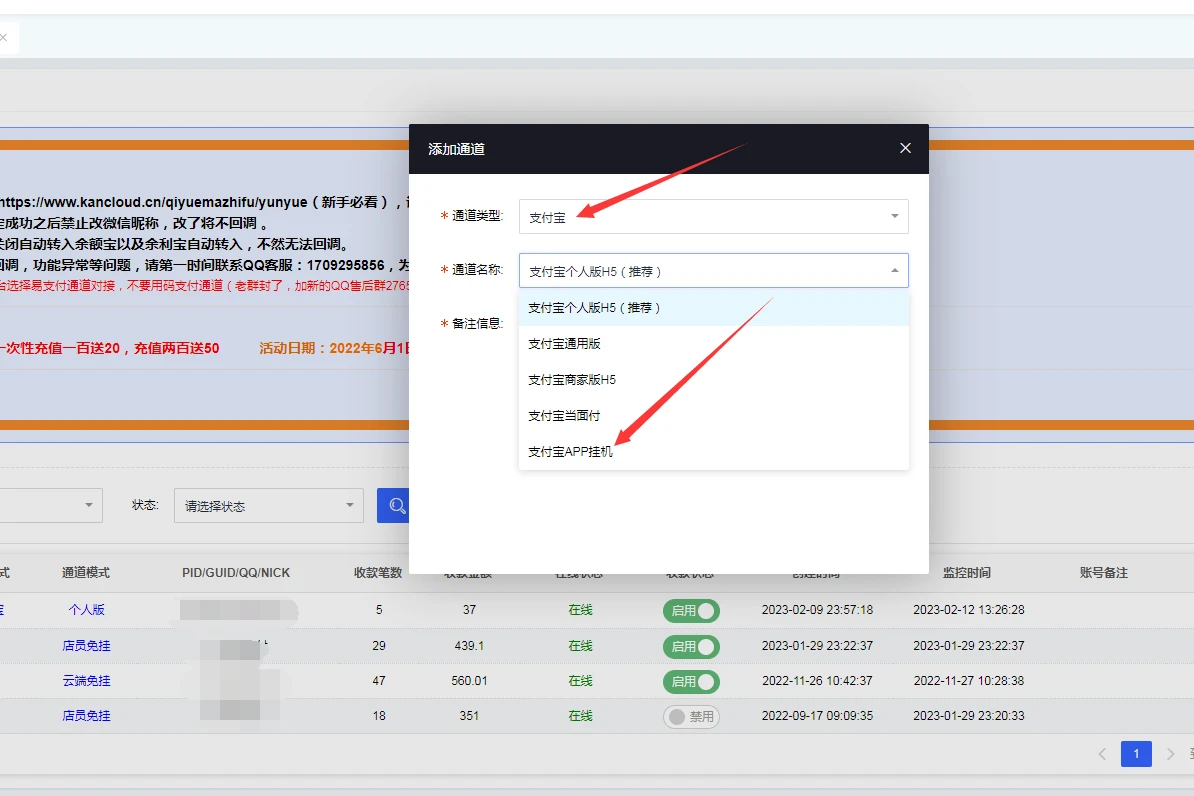Choose 支付宝商家版H5 option
This screenshot has height=796, width=1194.
click(714, 379)
